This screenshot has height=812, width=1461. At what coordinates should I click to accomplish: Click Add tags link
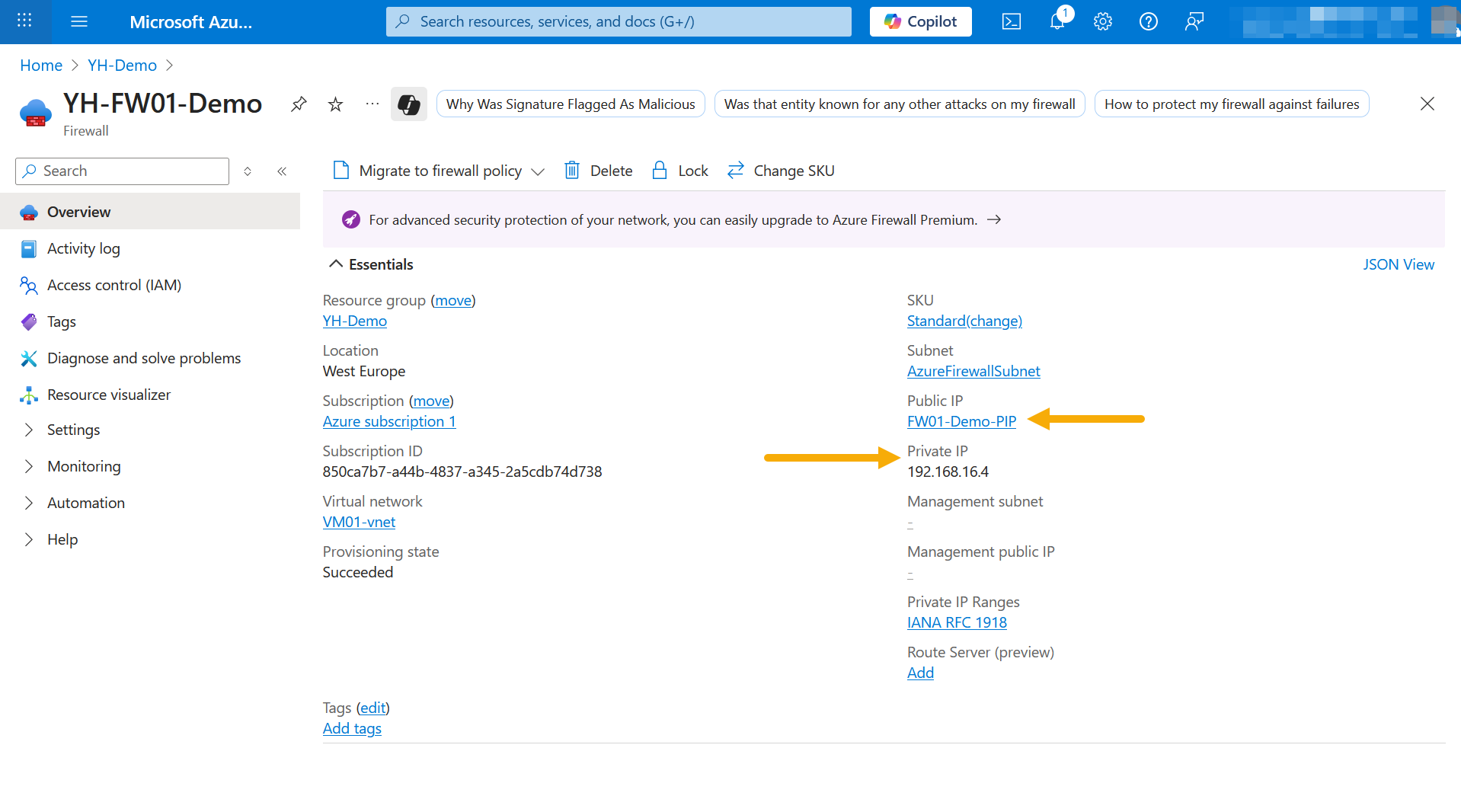point(352,728)
